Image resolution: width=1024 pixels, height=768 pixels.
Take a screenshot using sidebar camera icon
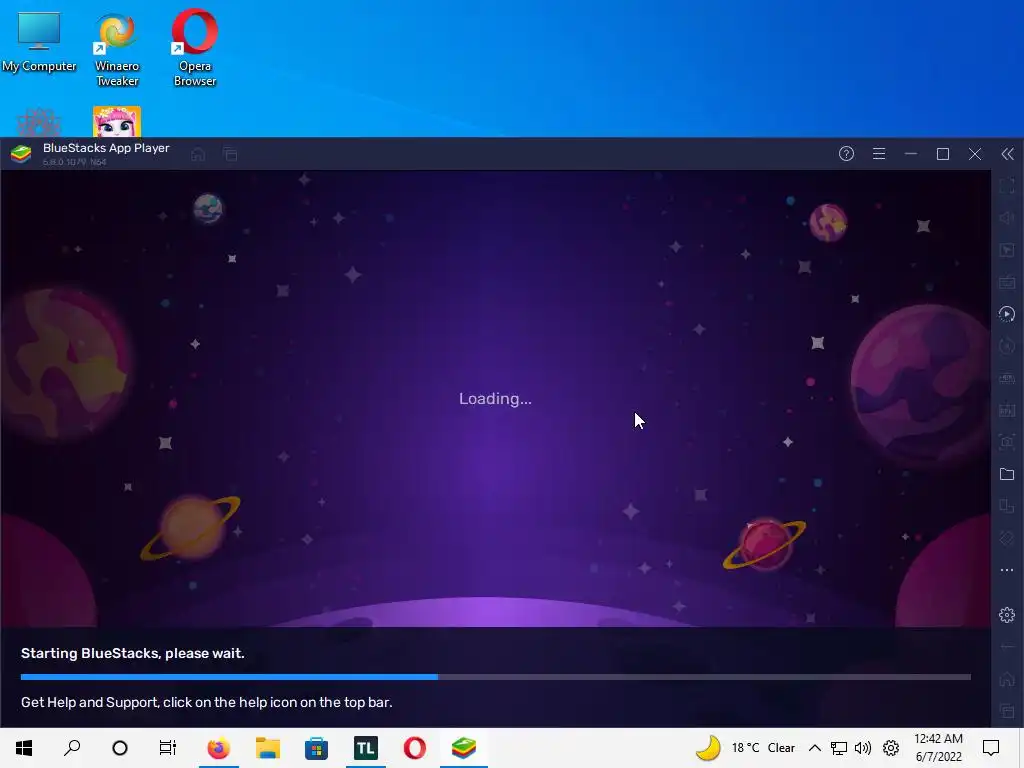click(1007, 442)
